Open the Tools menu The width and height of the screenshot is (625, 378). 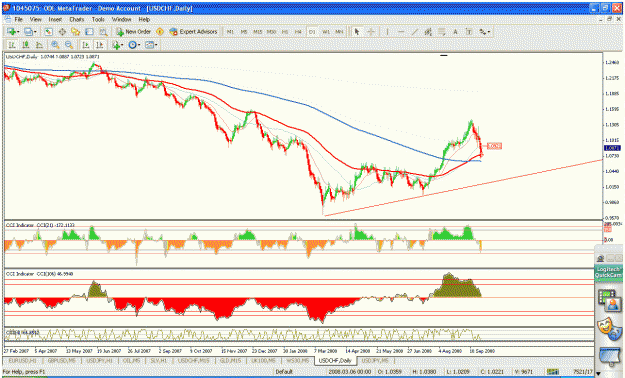tap(98, 19)
